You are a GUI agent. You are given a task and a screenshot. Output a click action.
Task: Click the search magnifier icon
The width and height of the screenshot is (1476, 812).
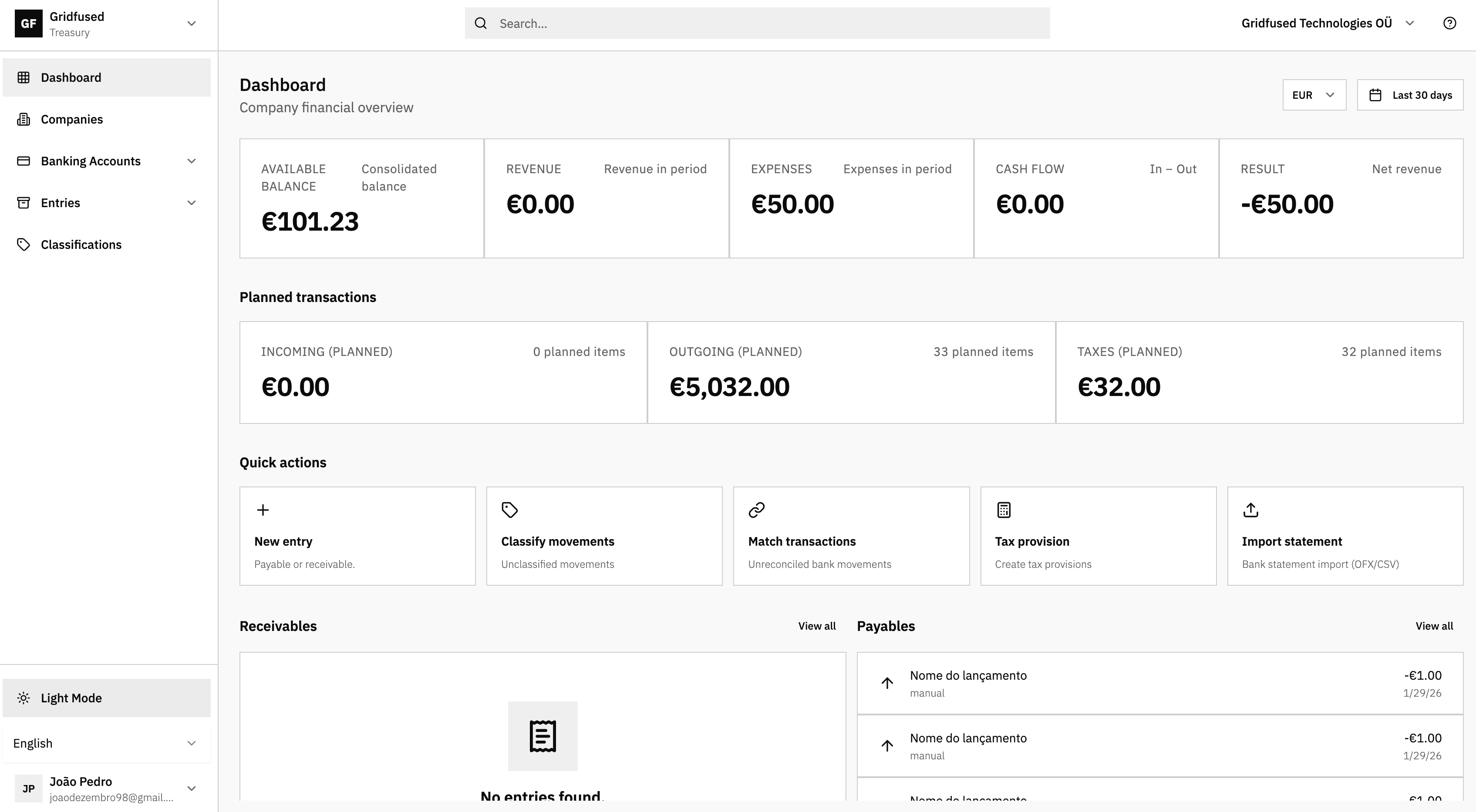481,23
